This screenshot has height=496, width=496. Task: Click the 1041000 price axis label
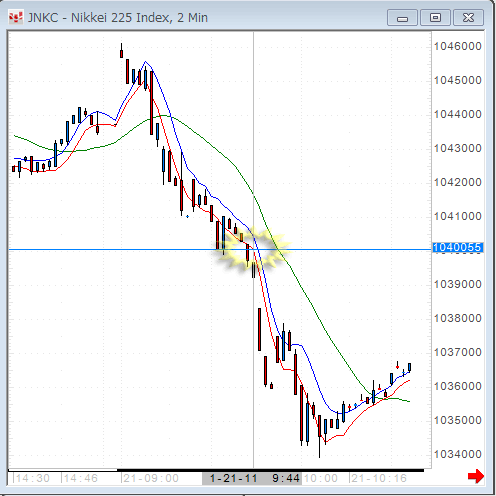457,216
